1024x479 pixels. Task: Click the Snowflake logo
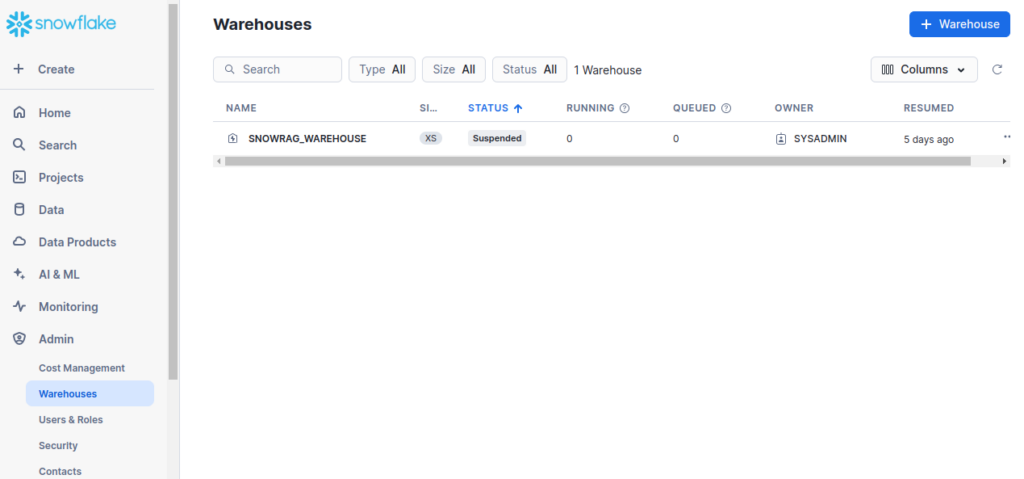(x=61, y=24)
